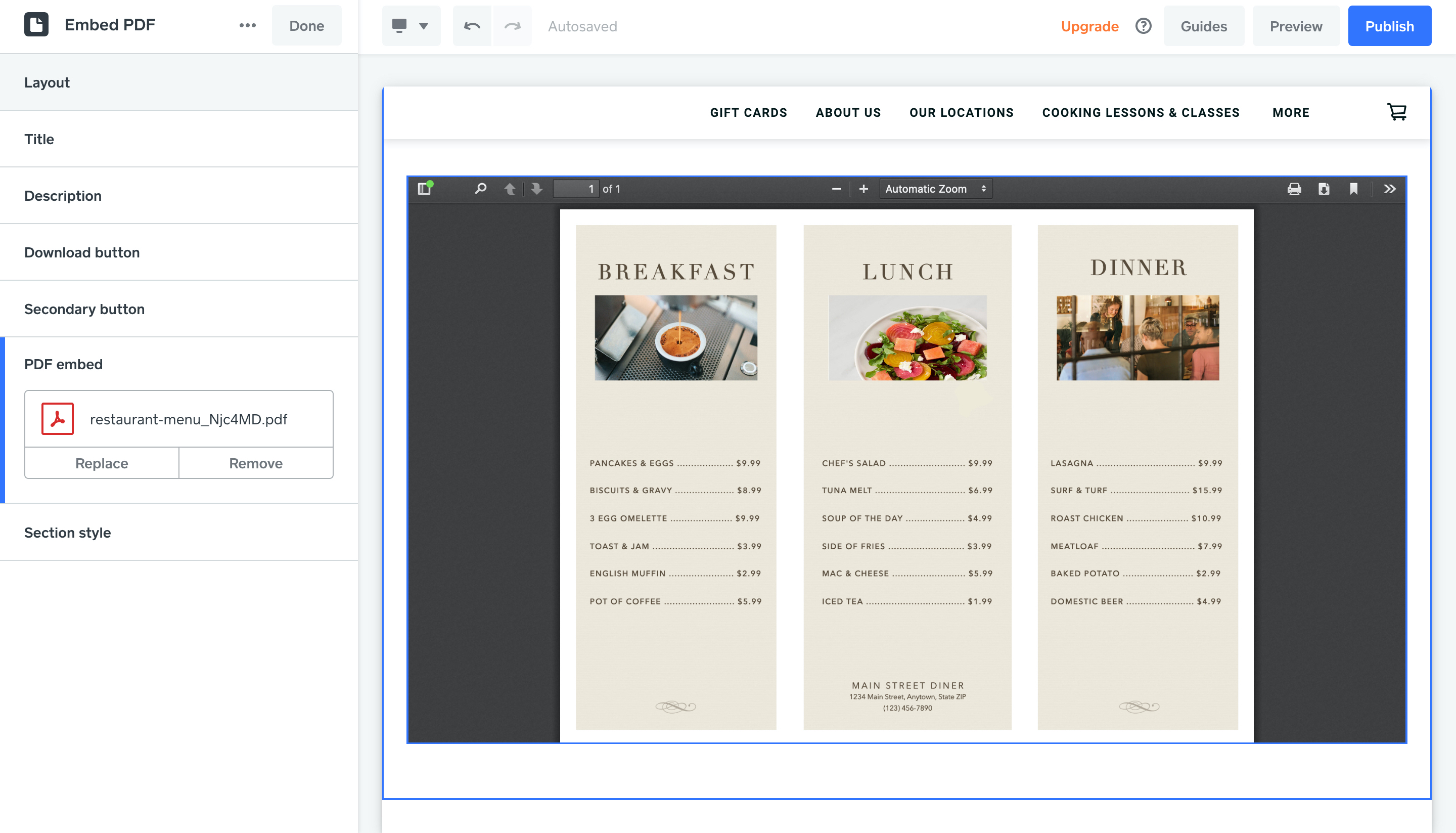The width and height of the screenshot is (1456, 833).
Task: Click the Replace PDF button
Action: coord(102,463)
